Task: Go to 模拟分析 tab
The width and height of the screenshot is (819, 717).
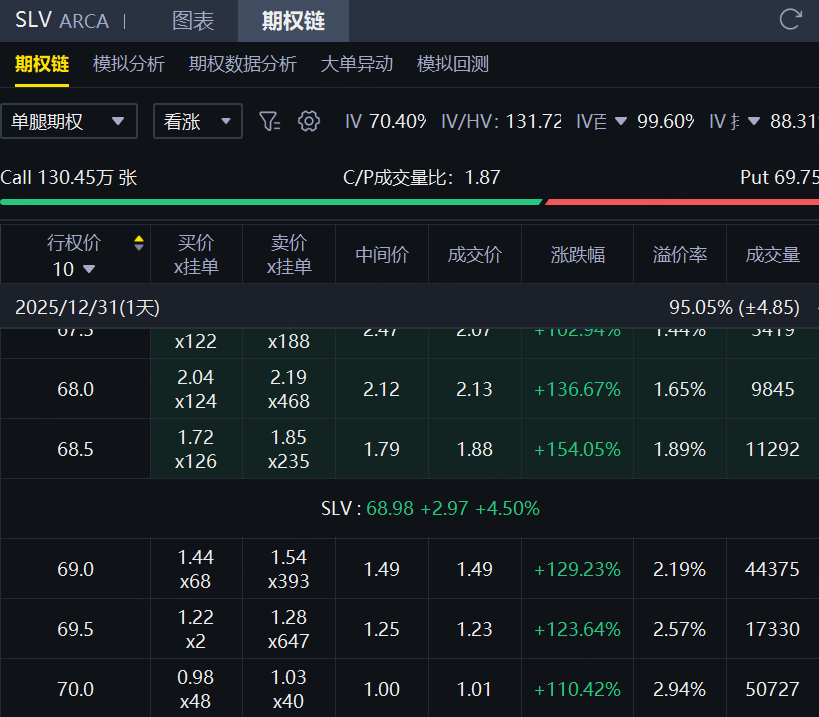Action: coord(128,64)
